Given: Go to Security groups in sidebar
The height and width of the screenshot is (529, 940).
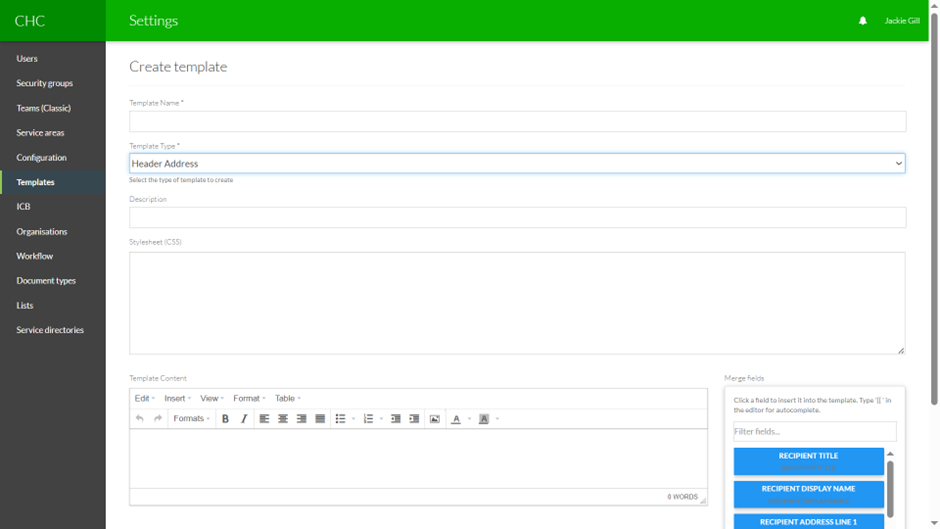Looking at the screenshot, I should [45, 83].
